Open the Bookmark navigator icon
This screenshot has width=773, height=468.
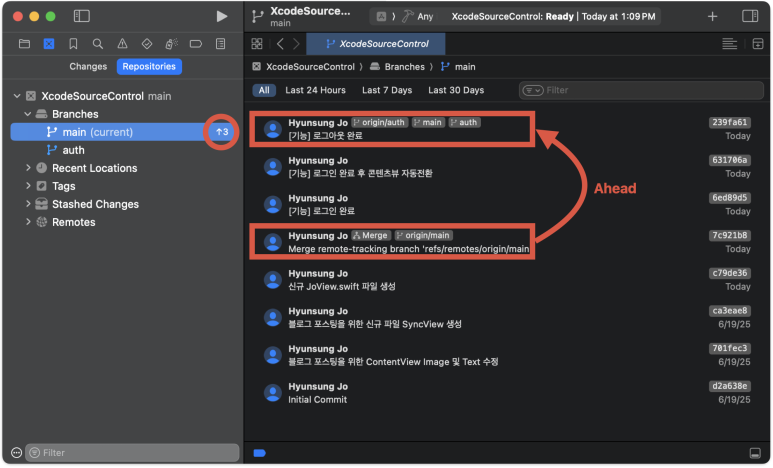[x=73, y=44]
